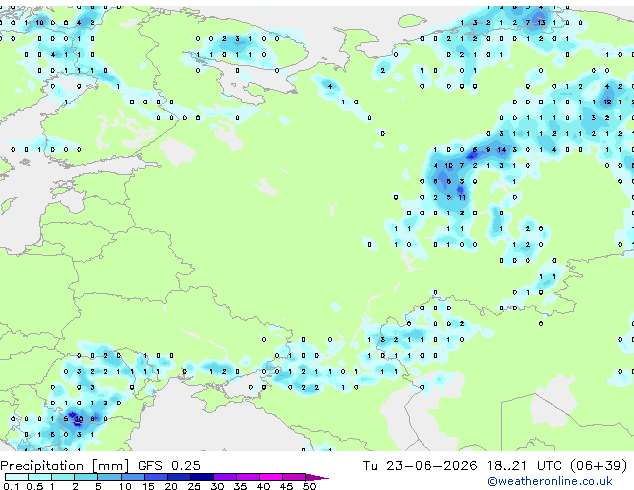The height and width of the screenshot is (490, 634).
Task: Click the 40–45 mm magenta legend box
Action: point(271,477)
